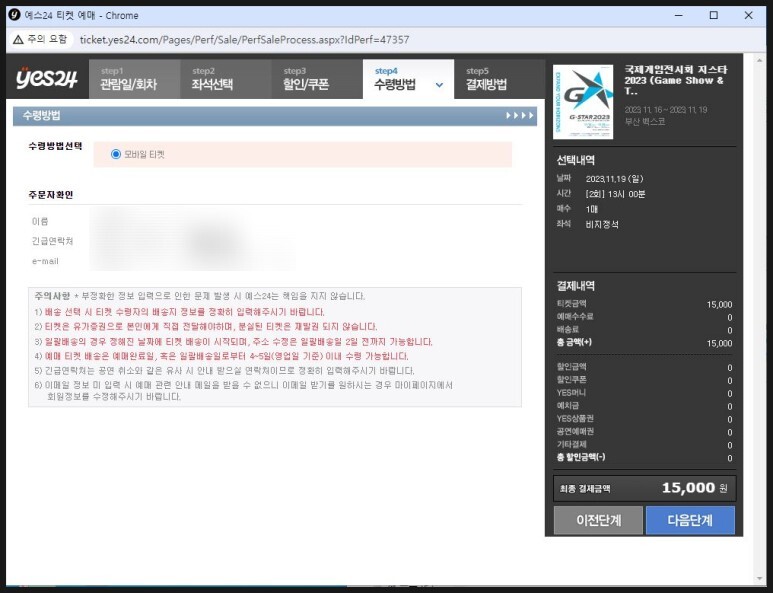Expand the chevron on the 수령방법 tab
The image size is (773, 593).
(439, 85)
